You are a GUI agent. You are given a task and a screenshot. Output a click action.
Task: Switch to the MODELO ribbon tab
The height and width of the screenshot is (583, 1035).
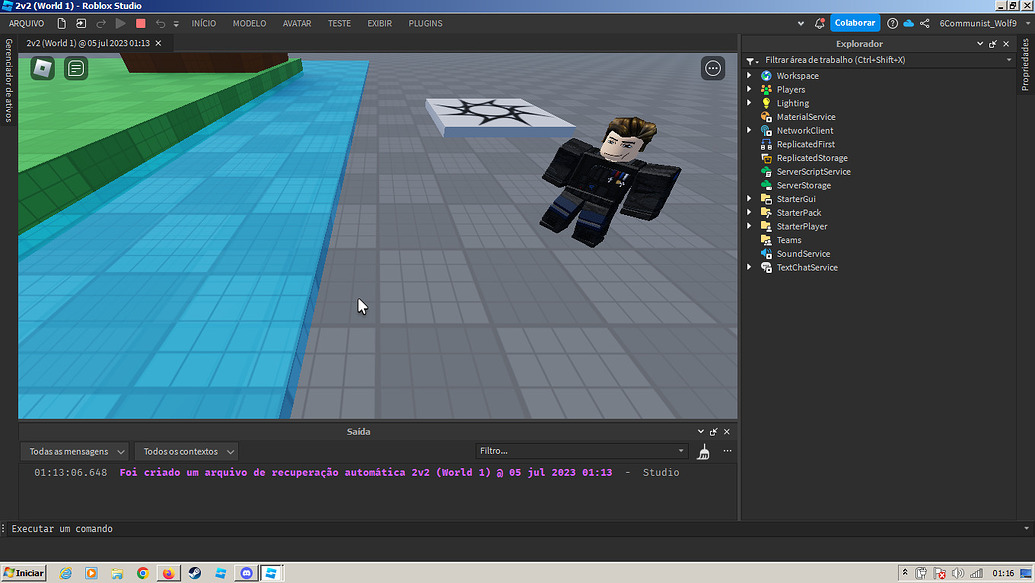249,23
